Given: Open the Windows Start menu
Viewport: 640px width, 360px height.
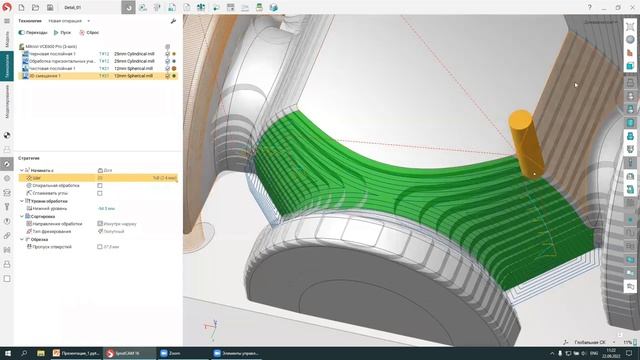Looking at the screenshot, I should [7, 353].
